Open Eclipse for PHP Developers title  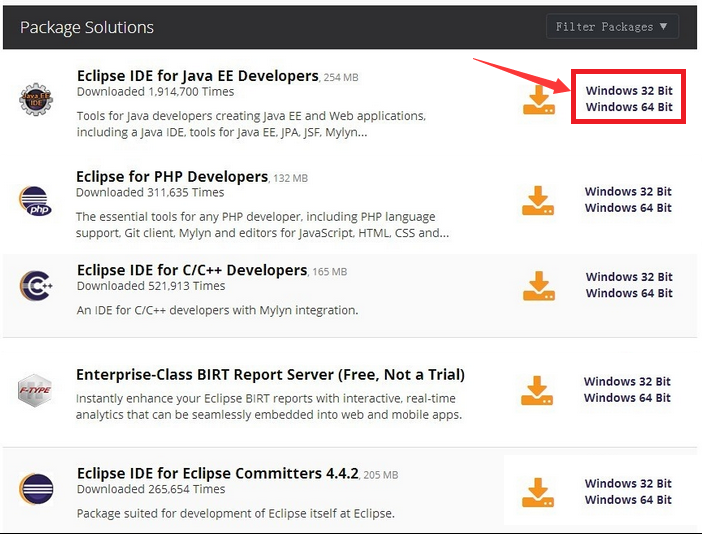(x=172, y=177)
